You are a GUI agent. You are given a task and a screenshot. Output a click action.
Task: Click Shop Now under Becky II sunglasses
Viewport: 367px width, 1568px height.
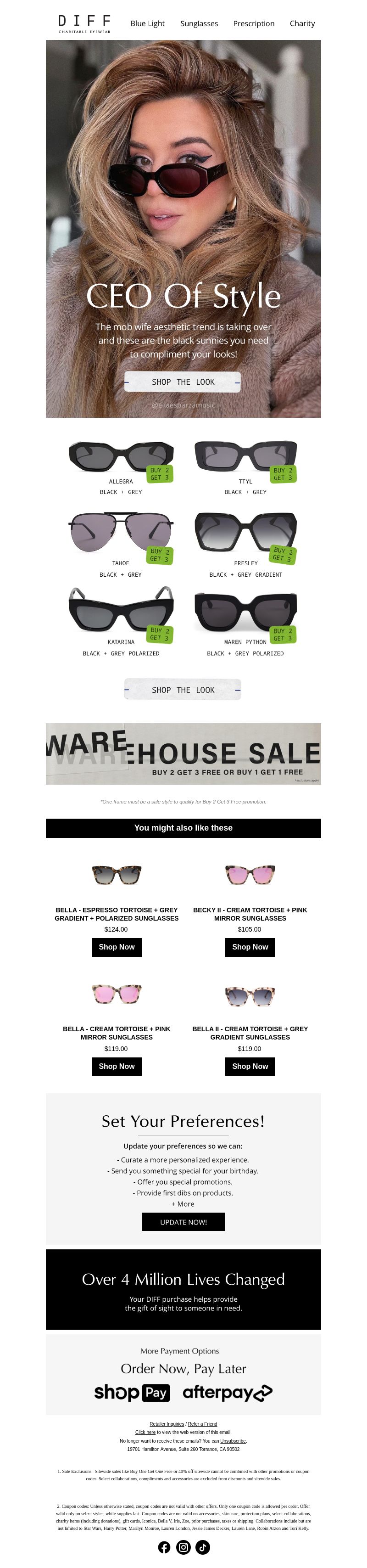(x=250, y=946)
